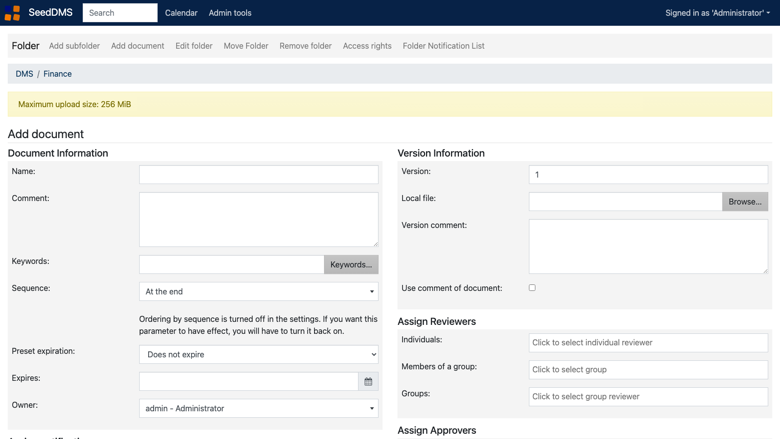This screenshot has width=780, height=439.
Task: Go to the DMS breadcrumb link
Action: tap(24, 74)
